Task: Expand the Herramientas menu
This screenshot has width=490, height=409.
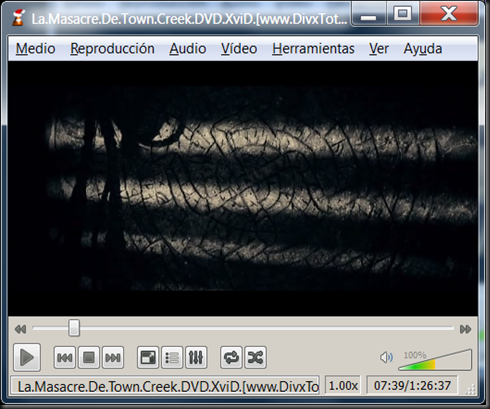Action: 313,49
